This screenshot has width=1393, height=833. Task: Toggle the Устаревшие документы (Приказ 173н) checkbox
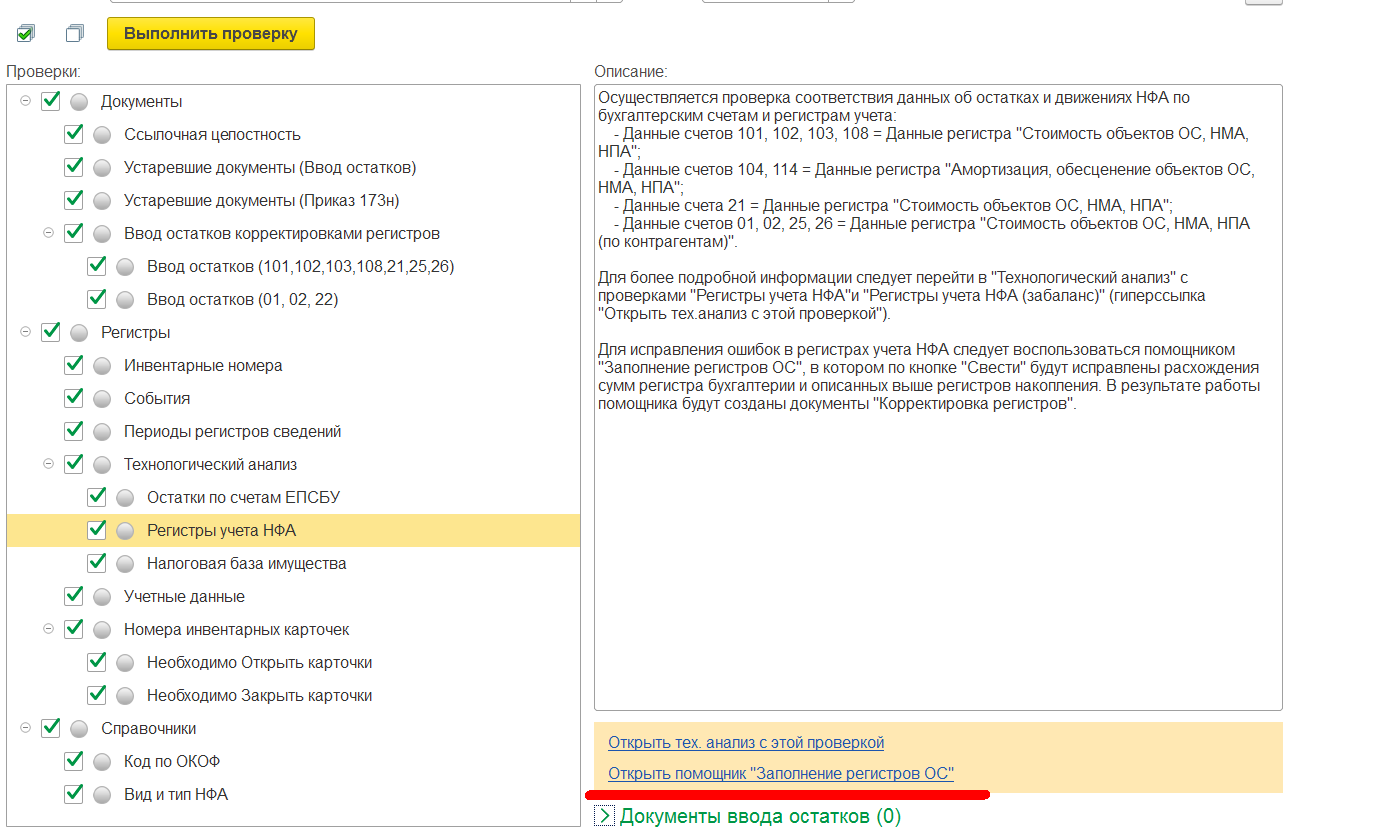point(73,200)
